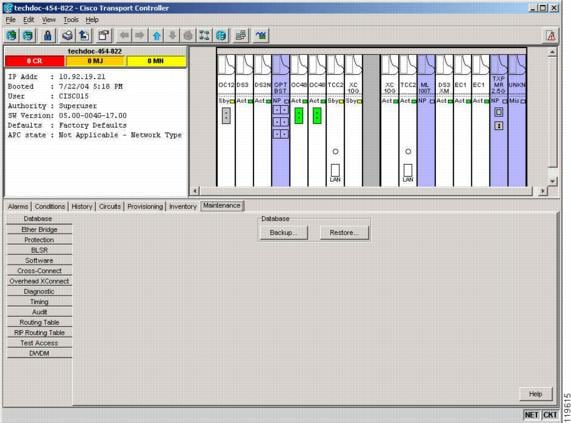Click the first globe icon in toolbar

click(11, 35)
